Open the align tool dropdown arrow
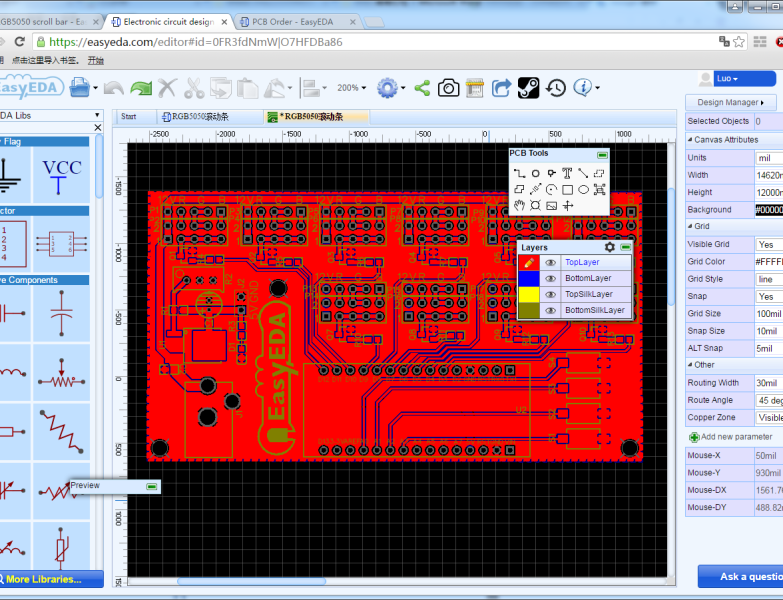783x600 pixels. tap(325, 88)
